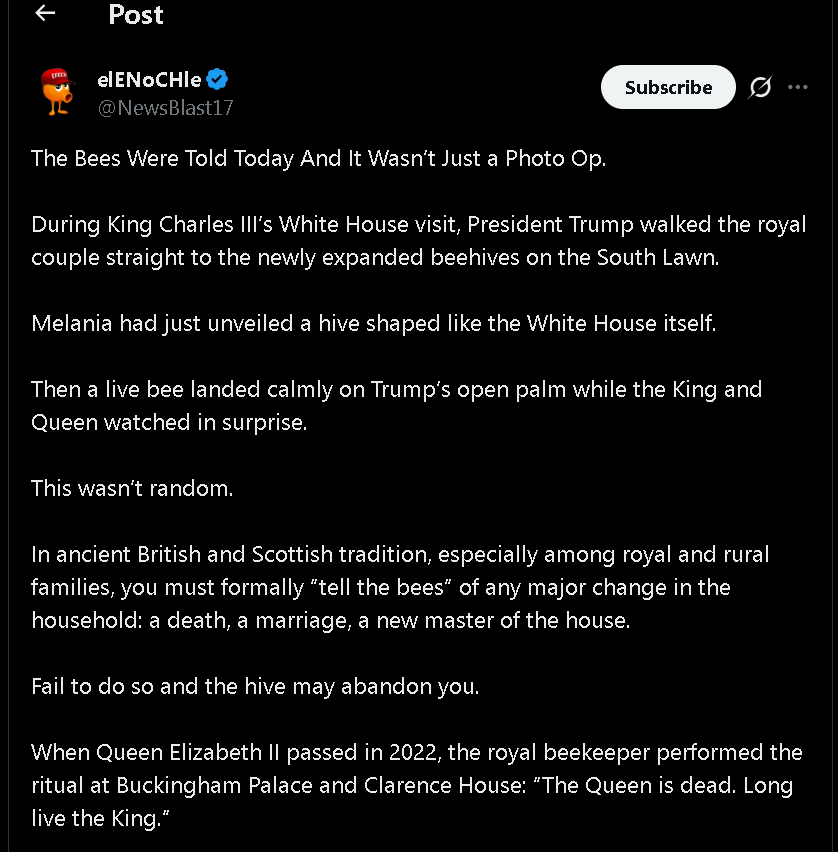The width and height of the screenshot is (838, 852).
Task: Click the sentence 'Fail to do so'
Action: click(x=255, y=688)
